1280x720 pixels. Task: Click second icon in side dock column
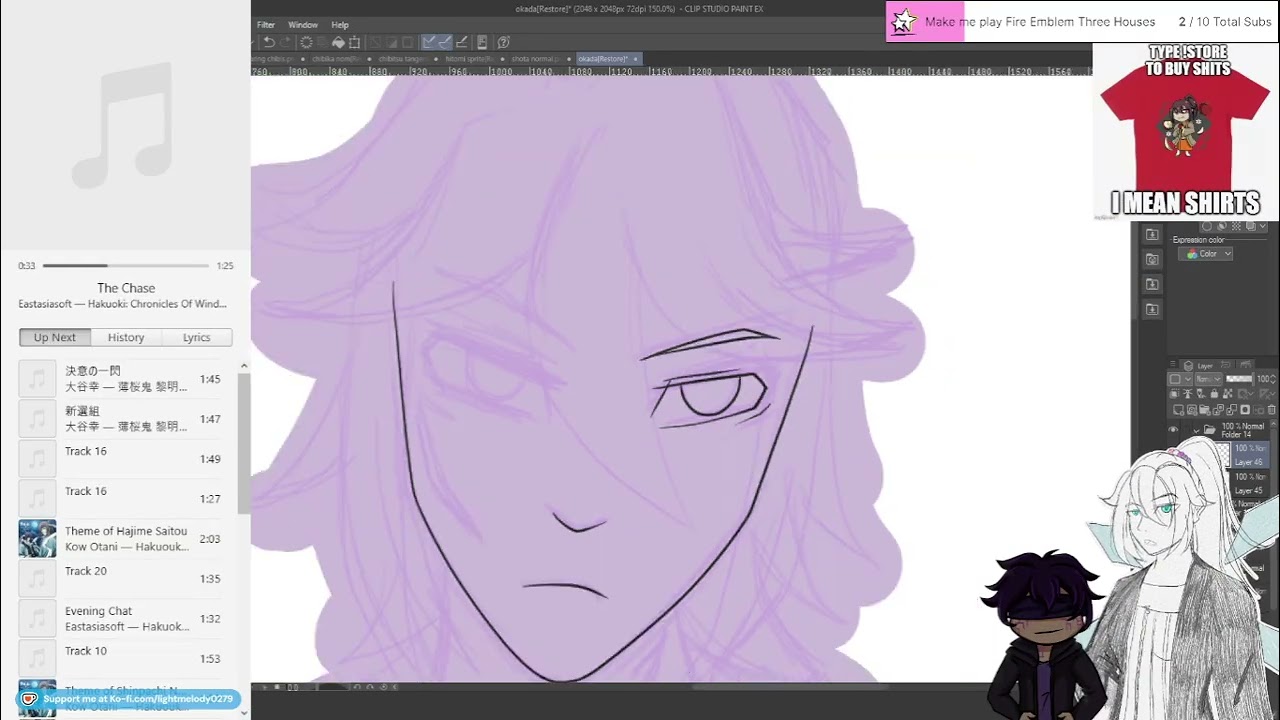click(x=1152, y=259)
